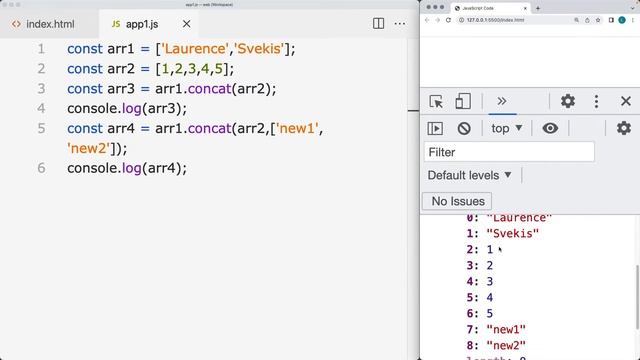
Task: Show the console sidebar
Action: coord(435,129)
